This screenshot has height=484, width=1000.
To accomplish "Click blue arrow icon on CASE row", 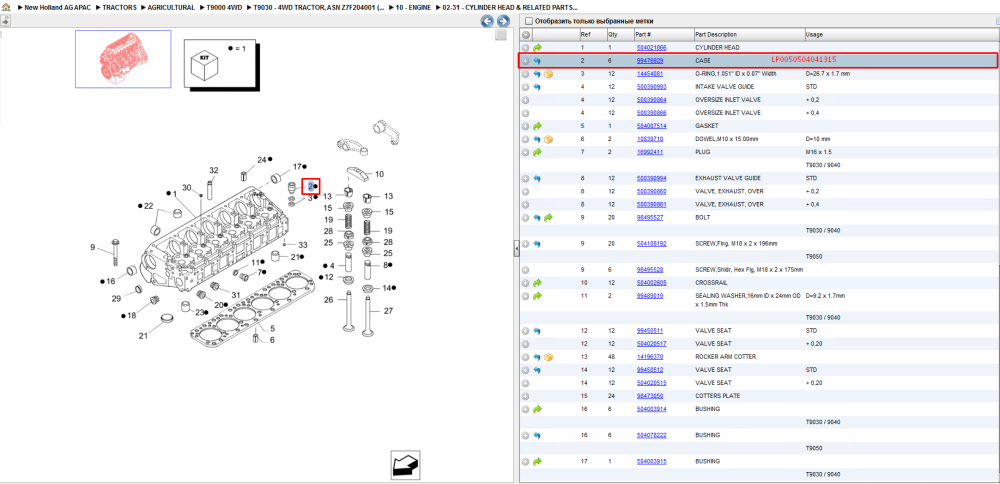I will (537, 61).
